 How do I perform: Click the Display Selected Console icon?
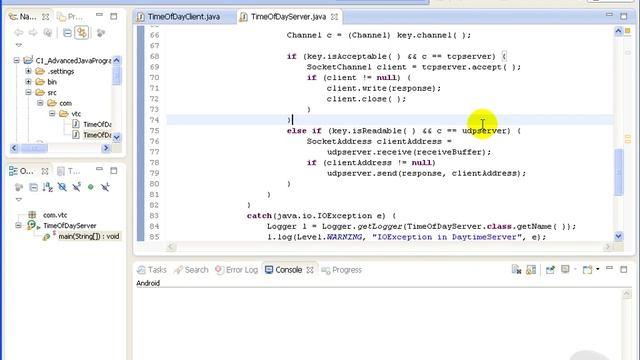[x=565, y=269]
